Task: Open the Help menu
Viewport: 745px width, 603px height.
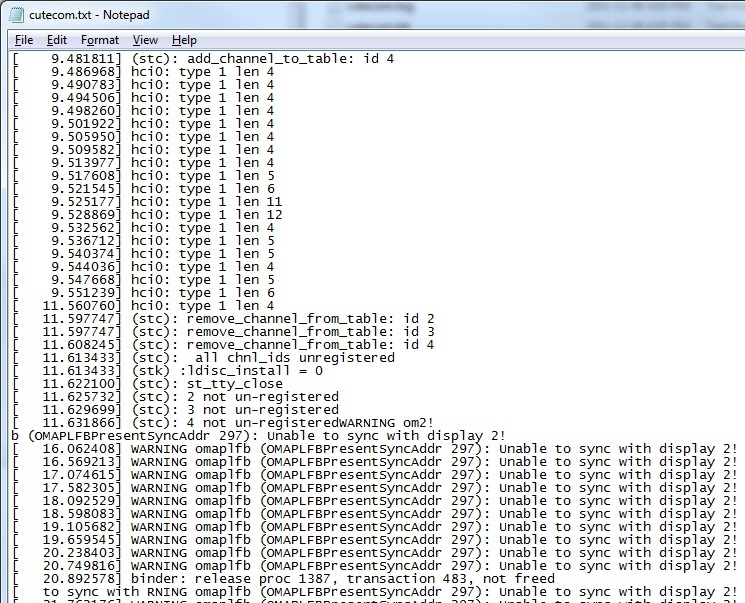Action: (x=184, y=40)
